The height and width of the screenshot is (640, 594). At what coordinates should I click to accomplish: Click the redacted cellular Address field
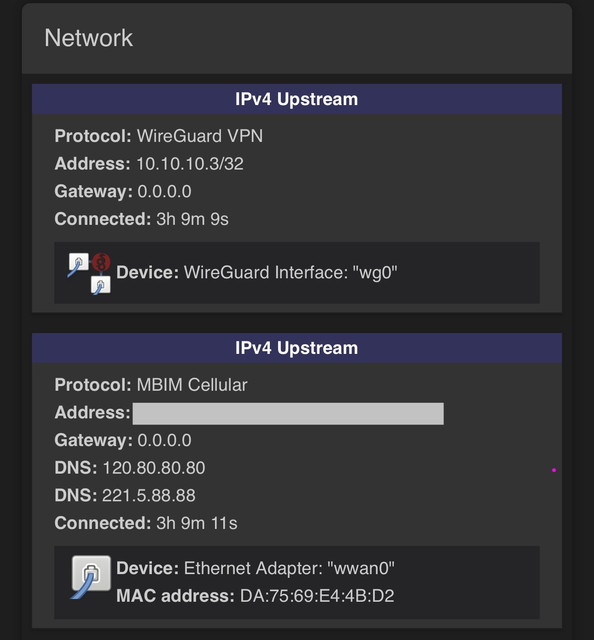pos(288,413)
